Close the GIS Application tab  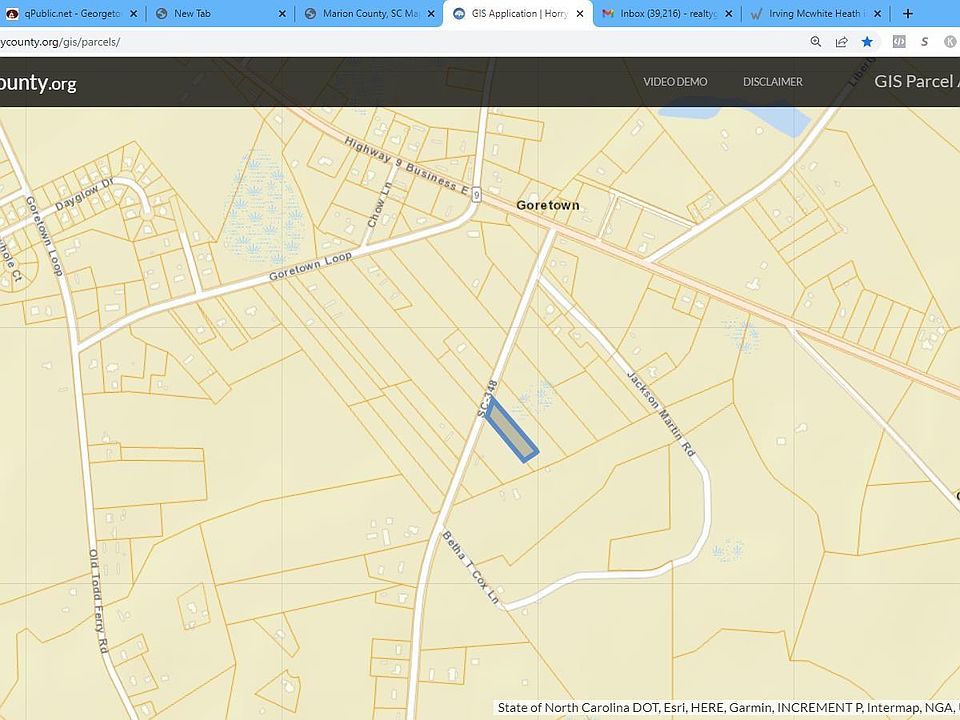coord(580,13)
